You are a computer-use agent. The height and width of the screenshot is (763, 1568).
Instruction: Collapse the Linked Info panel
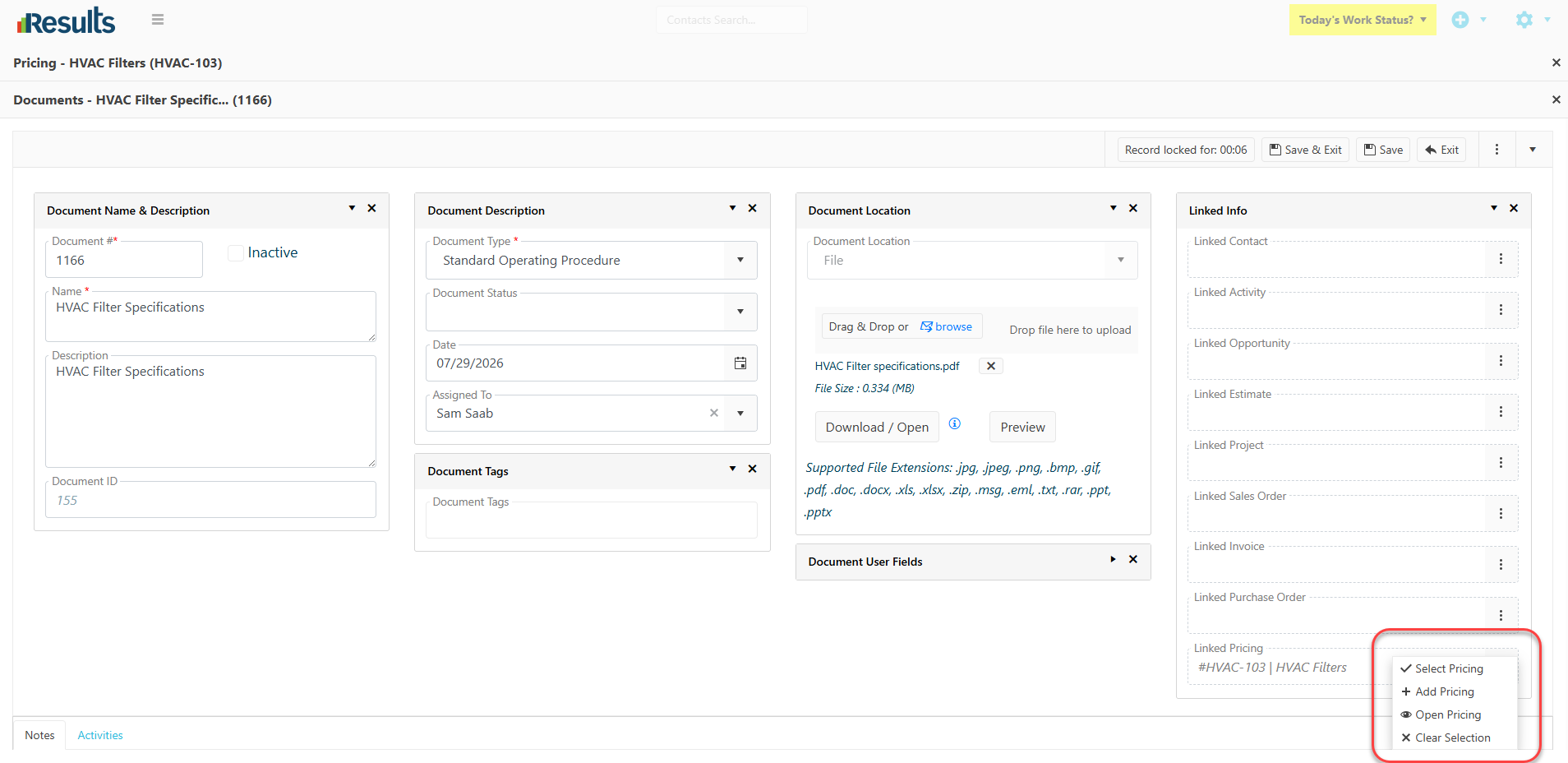point(1493,209)
